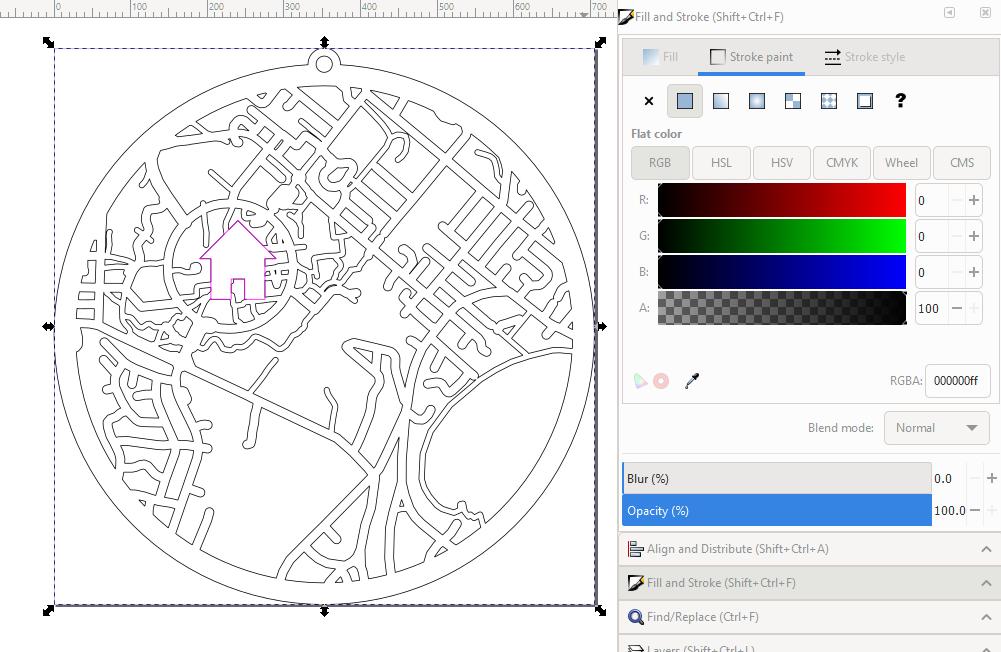Expand the Align and Distribute panel
This screenshot has height=652, width=1001.
[809, 549]
